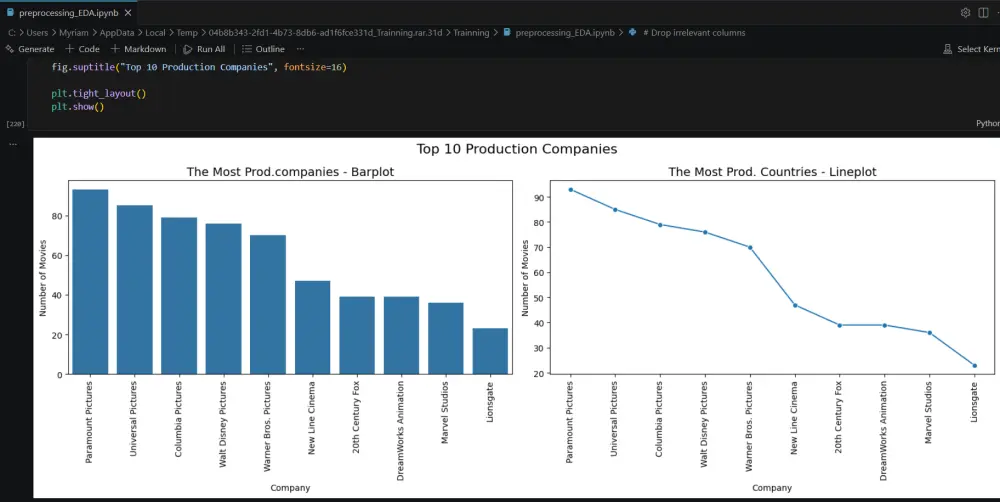Click the Generate toolbar button
The height and width of the screenshot is (502, 1000).
(x=30, y=49)
